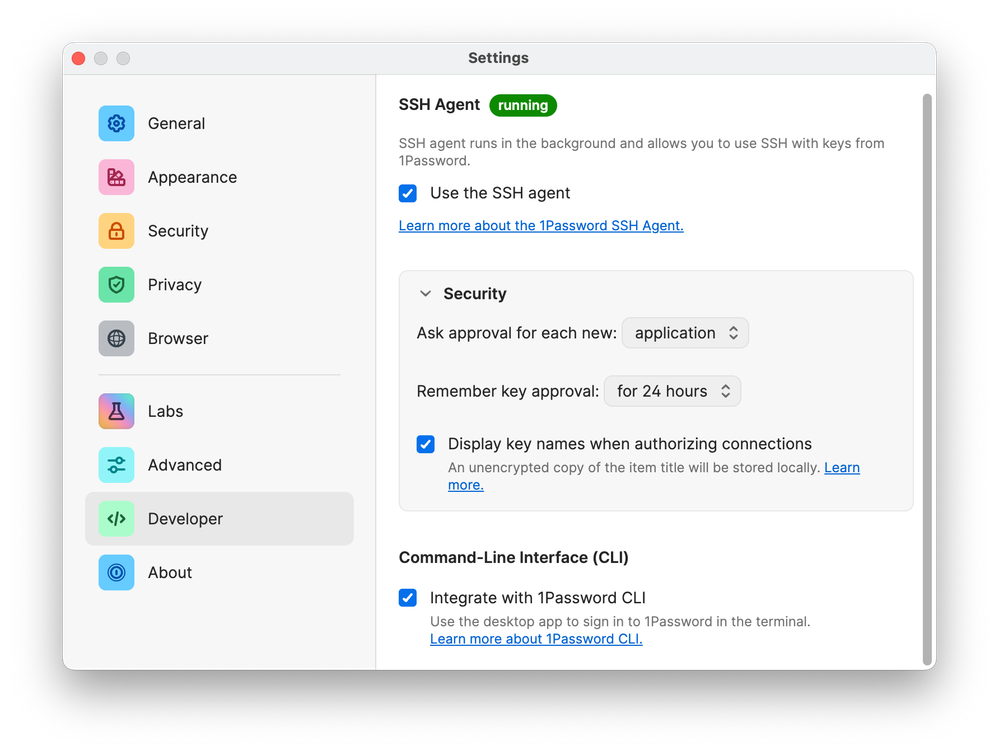Image resolution: width=999 pixels, height=753 pixels.
Task: Open the Remember key approval dropdown
Action: (672, 391)
